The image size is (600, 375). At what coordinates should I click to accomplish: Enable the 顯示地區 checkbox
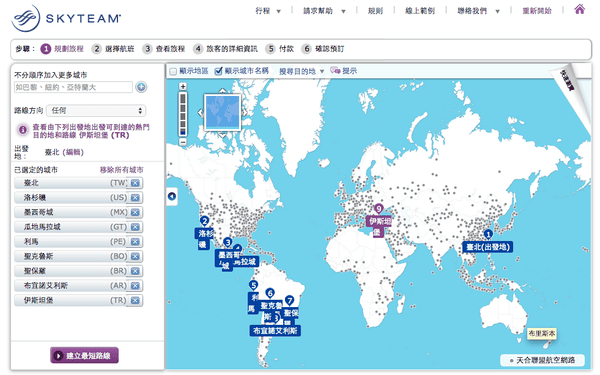[x=173, y=71]
